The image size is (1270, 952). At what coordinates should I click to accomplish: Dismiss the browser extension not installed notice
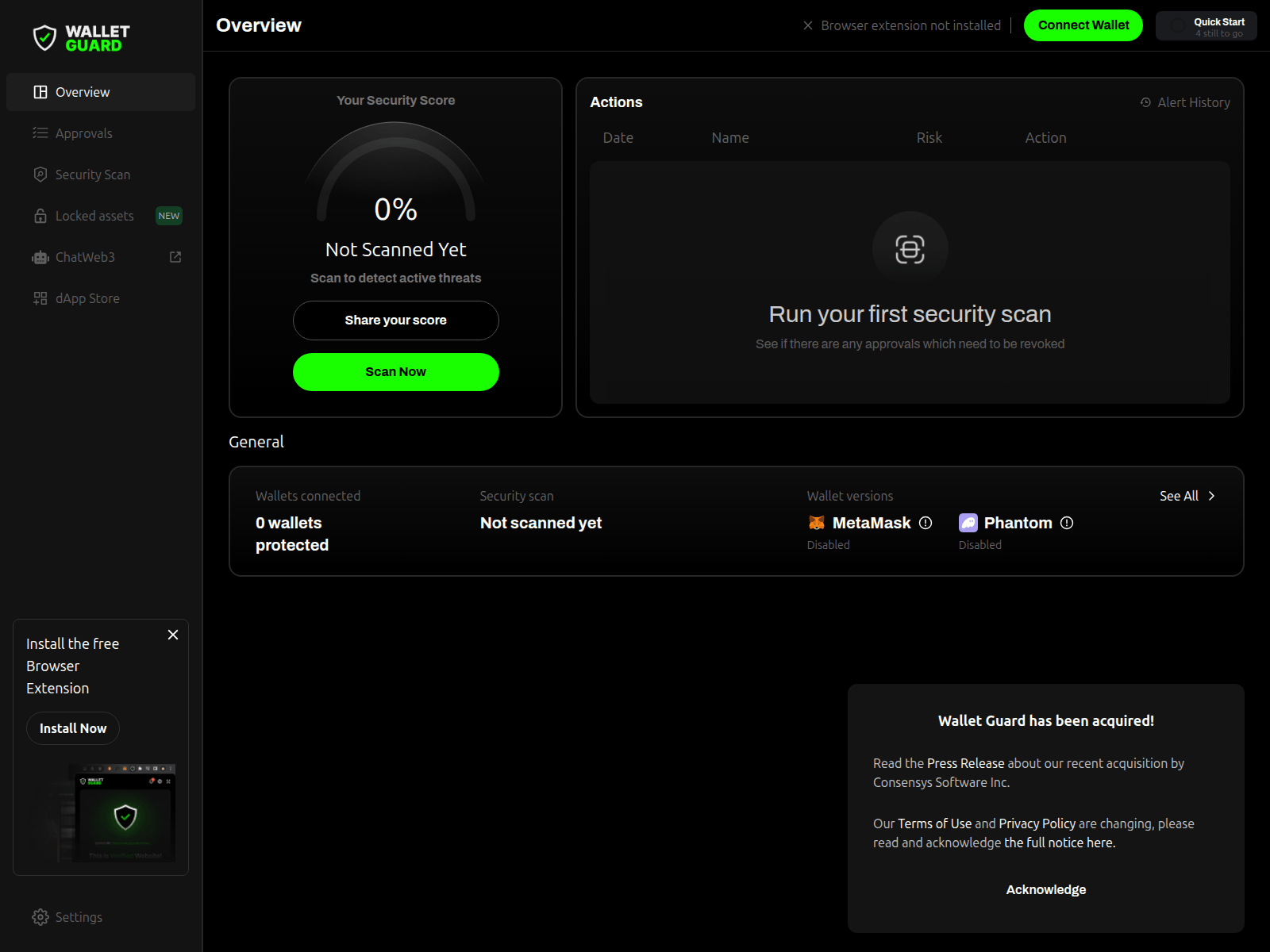(x=807, y=25)
